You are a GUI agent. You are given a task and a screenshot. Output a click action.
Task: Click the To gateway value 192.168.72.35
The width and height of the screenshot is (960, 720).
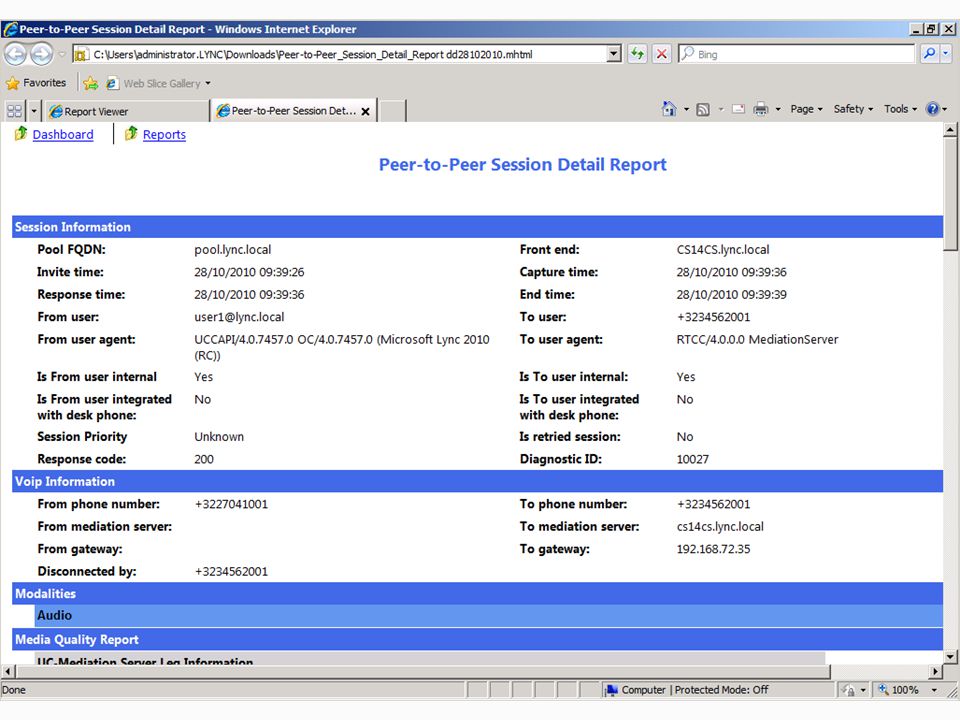pos(713,549)
